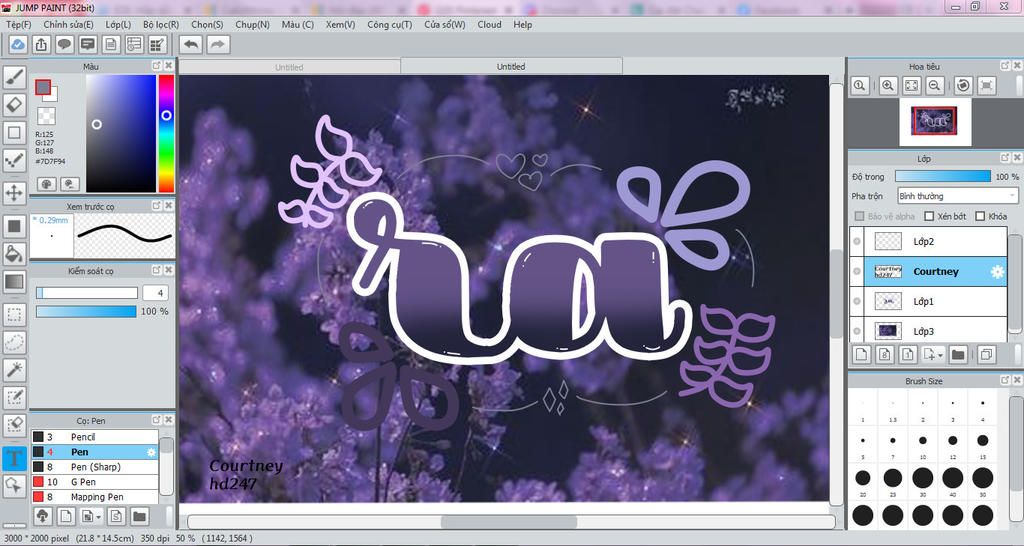Toggle visibility of Lớp2 layer

coord(857,242)
